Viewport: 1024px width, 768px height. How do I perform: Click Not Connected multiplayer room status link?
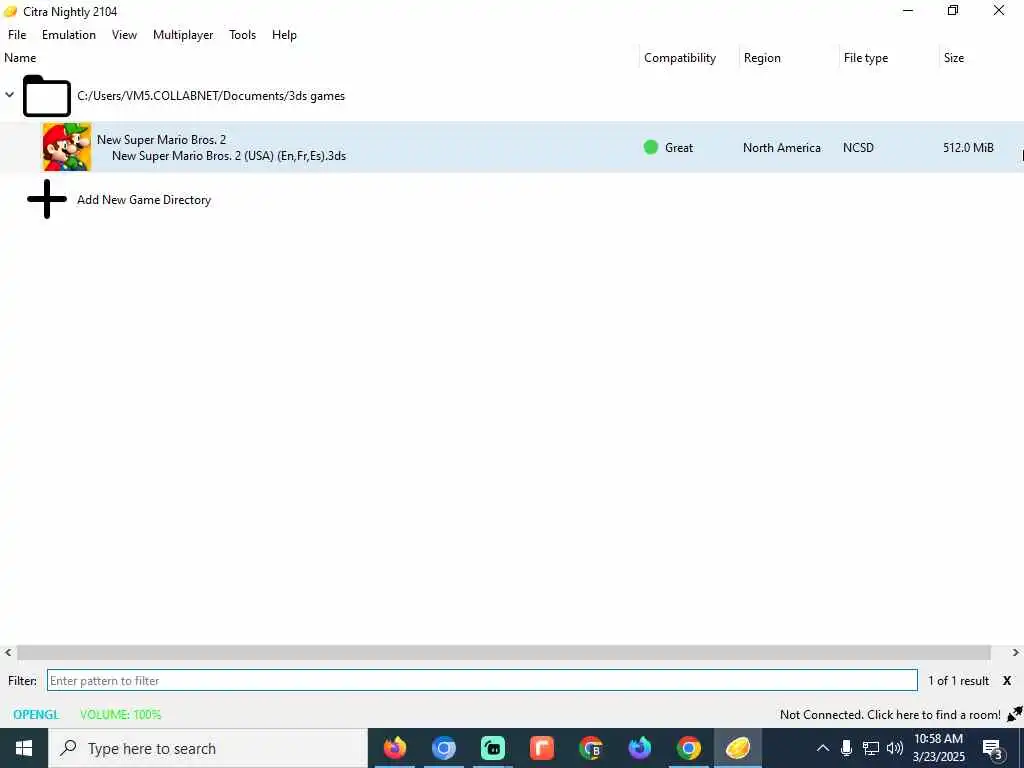(890, 714)
